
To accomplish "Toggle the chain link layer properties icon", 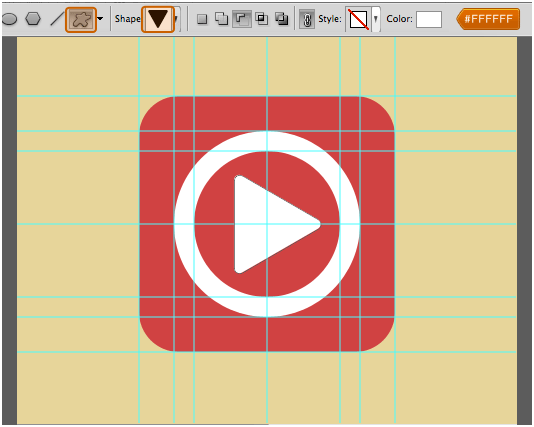I will (307, 19).
